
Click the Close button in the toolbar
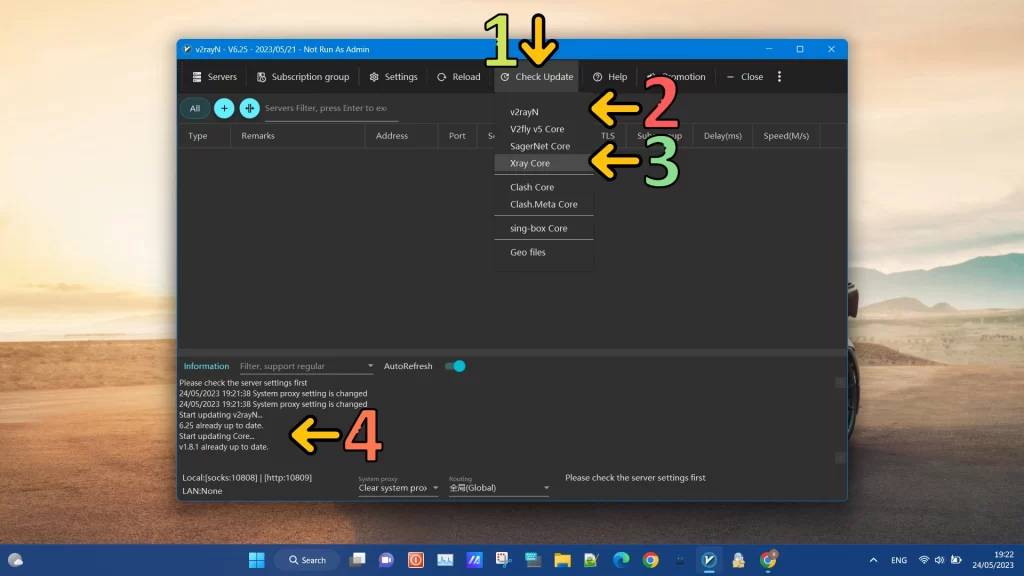pos(744,76)
